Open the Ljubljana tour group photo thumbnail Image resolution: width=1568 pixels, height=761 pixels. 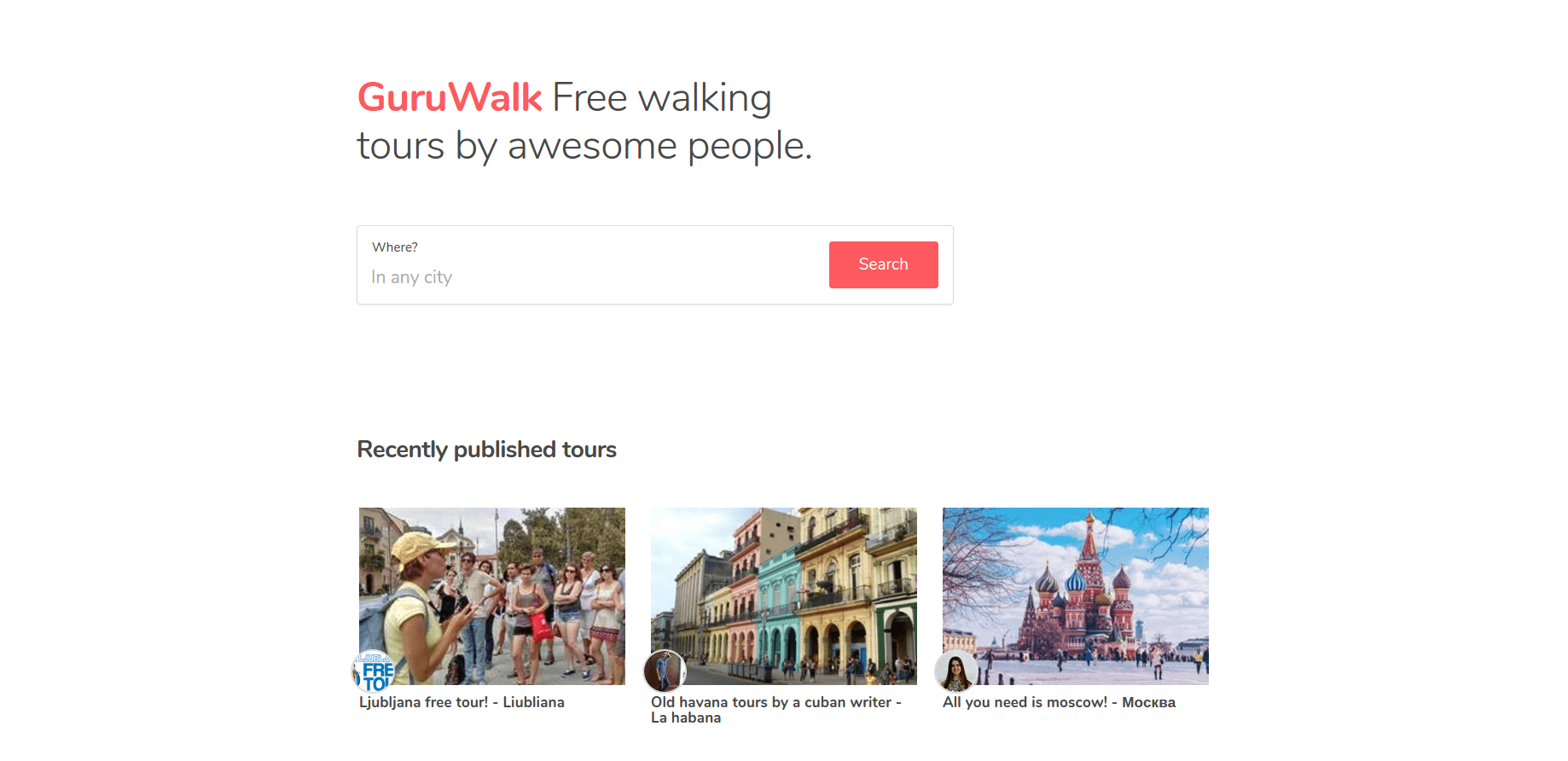[492, 596]
